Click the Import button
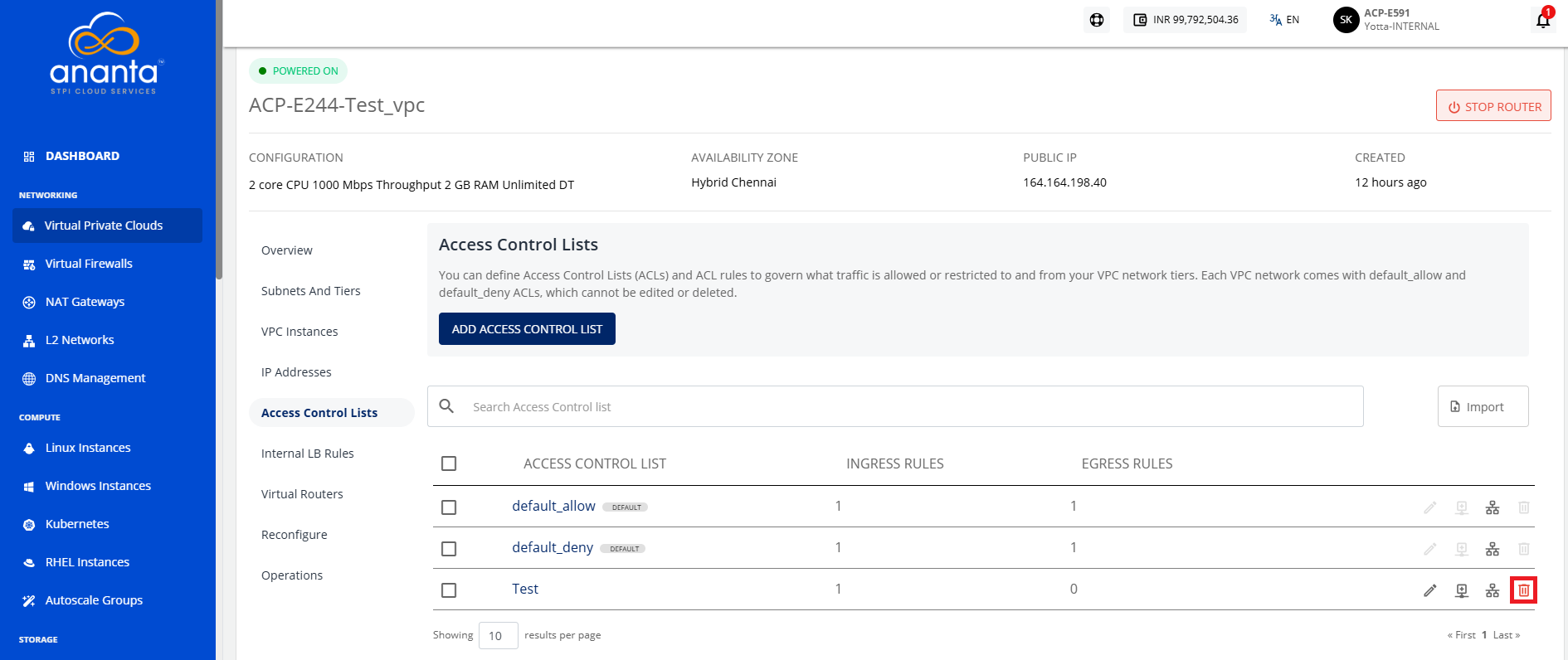 [x=1483, y=406]
